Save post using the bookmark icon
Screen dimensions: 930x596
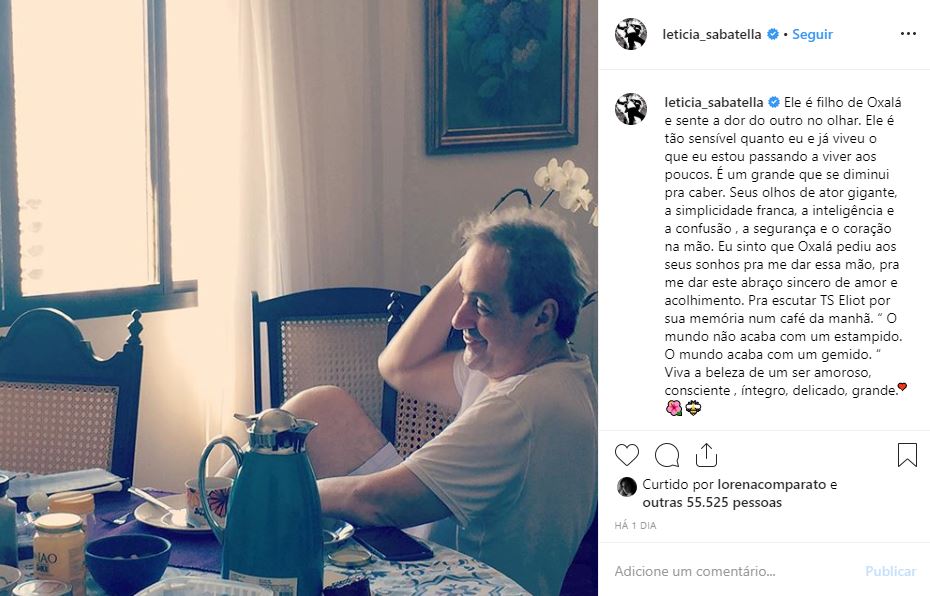point(907,455)
